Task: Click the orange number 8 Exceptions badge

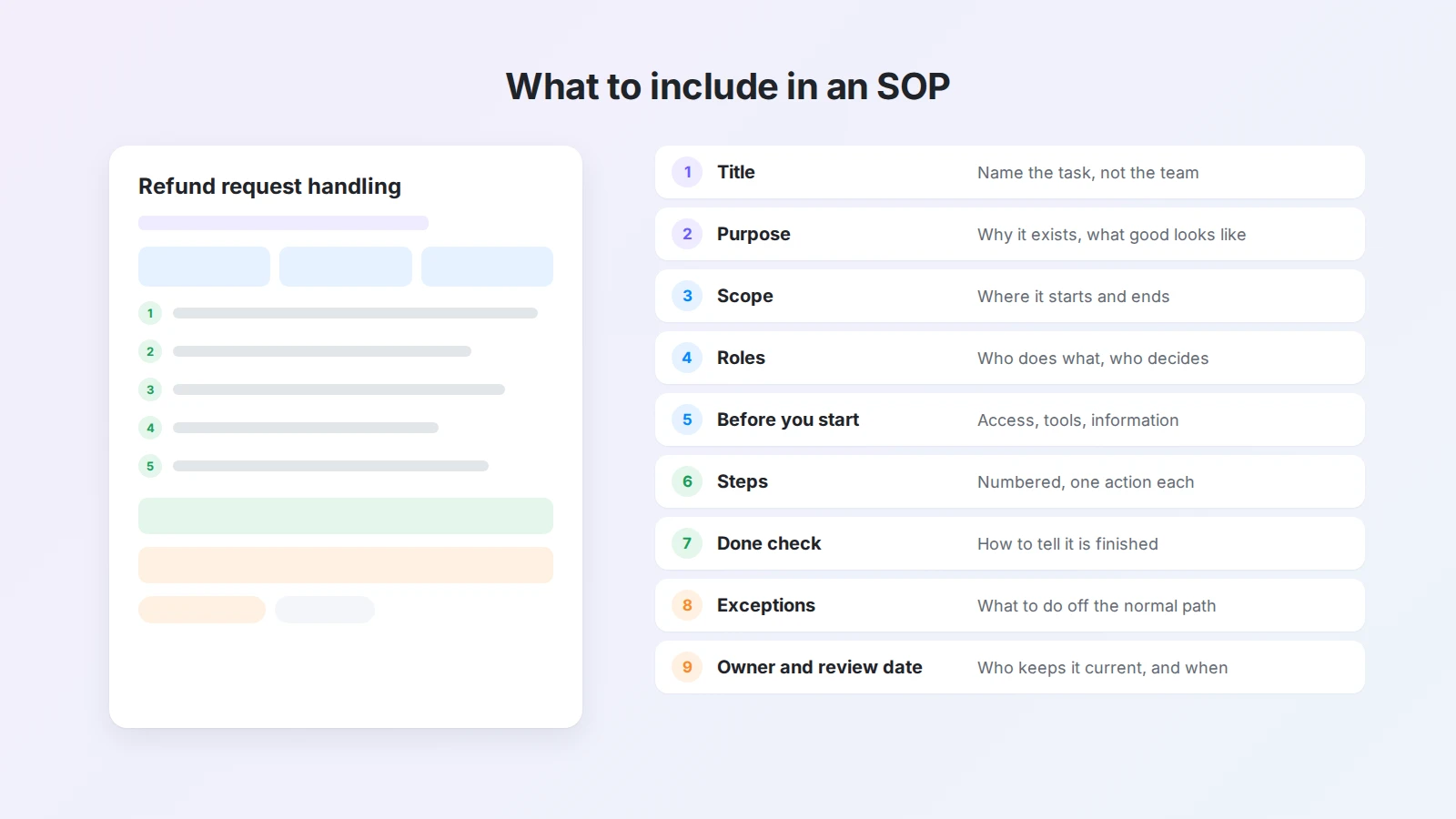Action: coord(687,605)
